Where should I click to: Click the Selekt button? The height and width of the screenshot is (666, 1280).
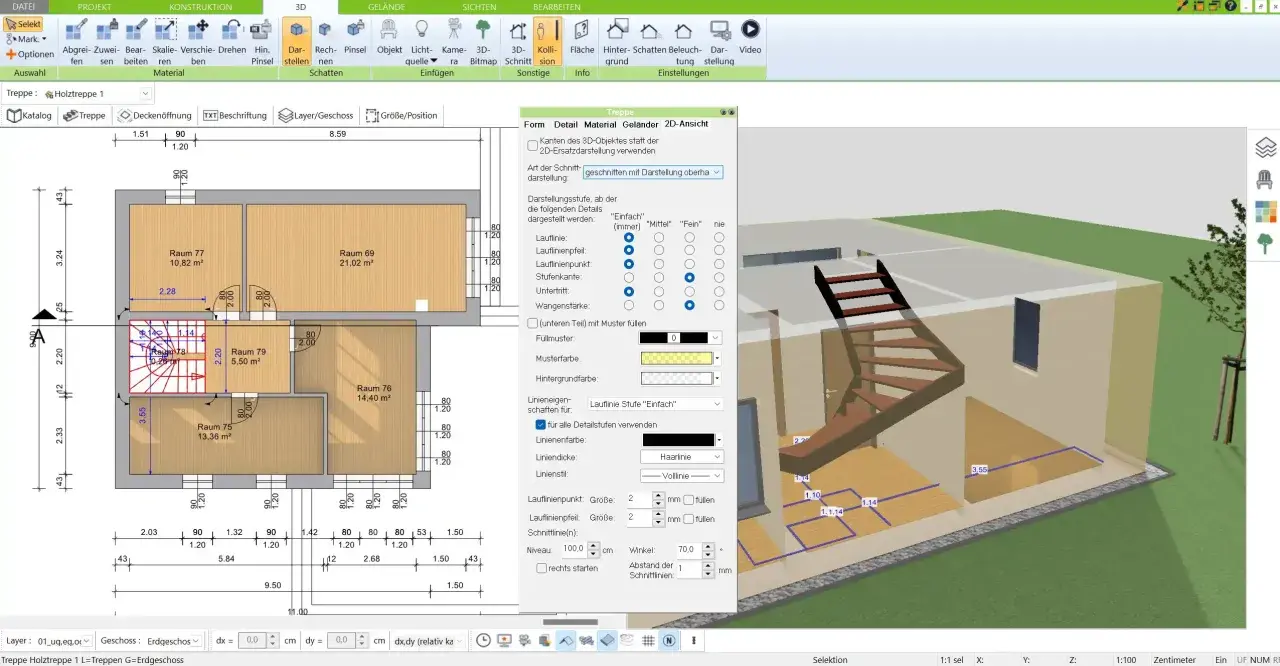(x=23, y=23)
